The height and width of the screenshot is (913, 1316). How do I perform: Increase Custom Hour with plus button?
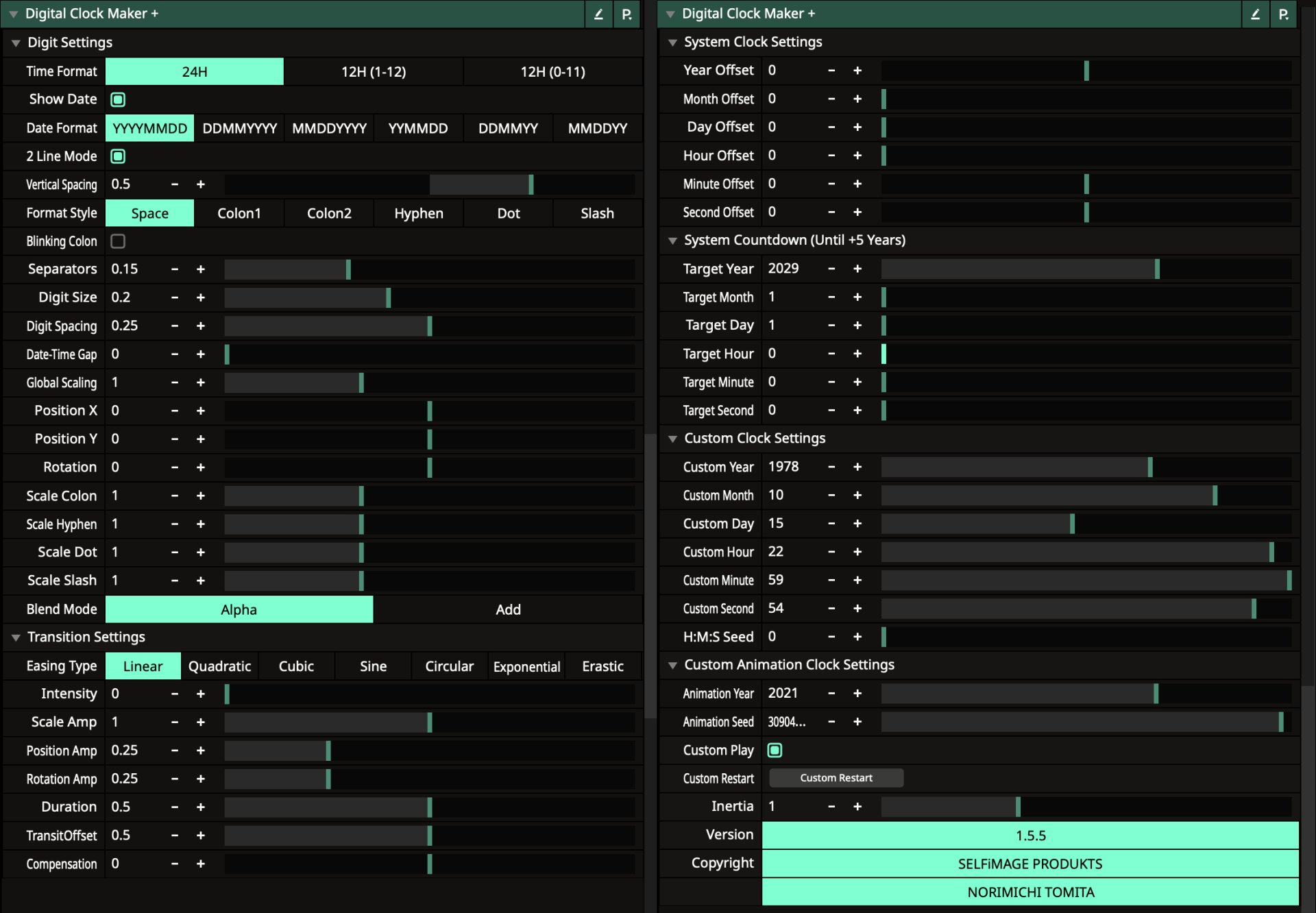857,552
